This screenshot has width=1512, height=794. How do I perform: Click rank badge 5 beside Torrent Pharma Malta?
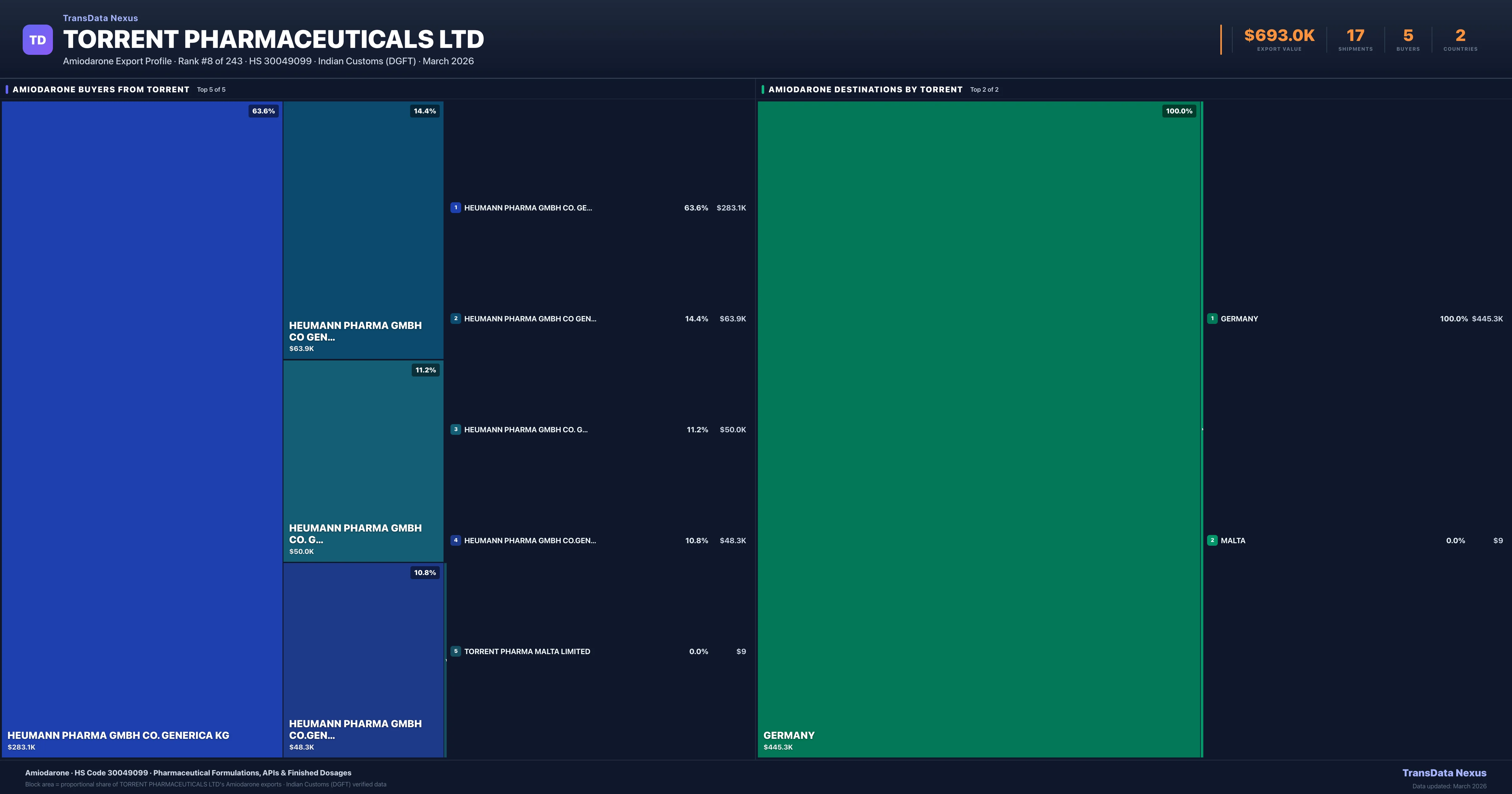click(x=455, y=651)
